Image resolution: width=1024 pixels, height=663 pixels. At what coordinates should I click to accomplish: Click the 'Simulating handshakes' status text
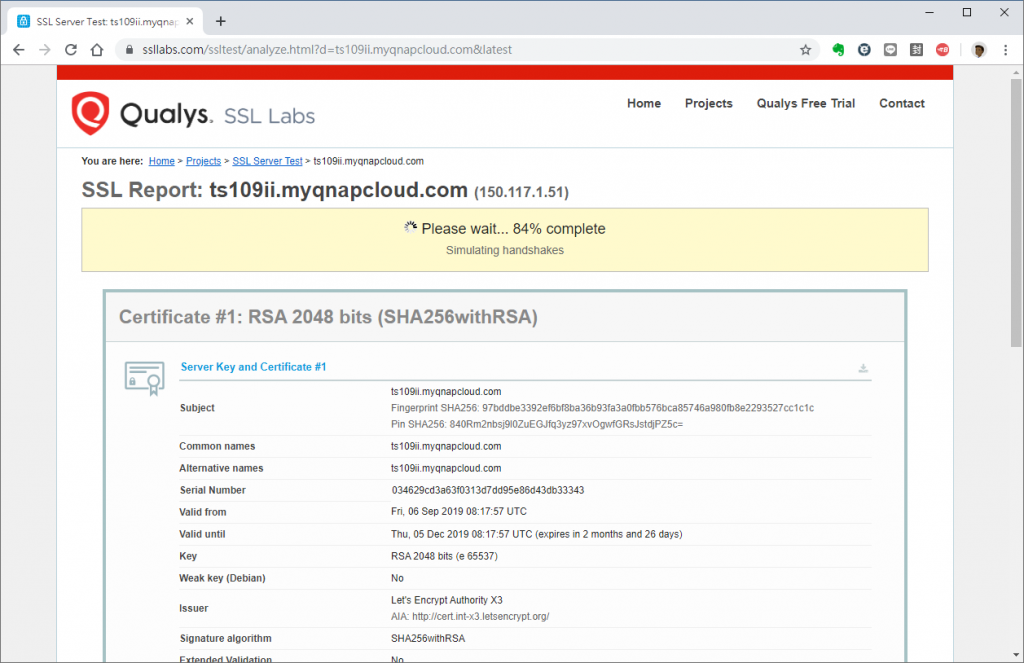click(x=505, y=250)
